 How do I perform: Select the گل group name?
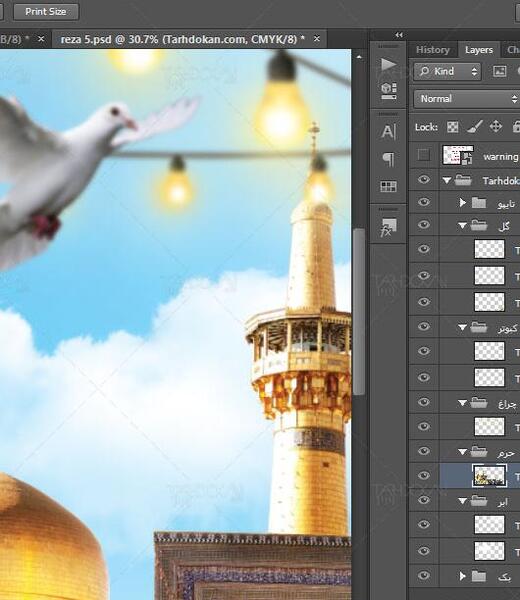click(x=504, y=226)
